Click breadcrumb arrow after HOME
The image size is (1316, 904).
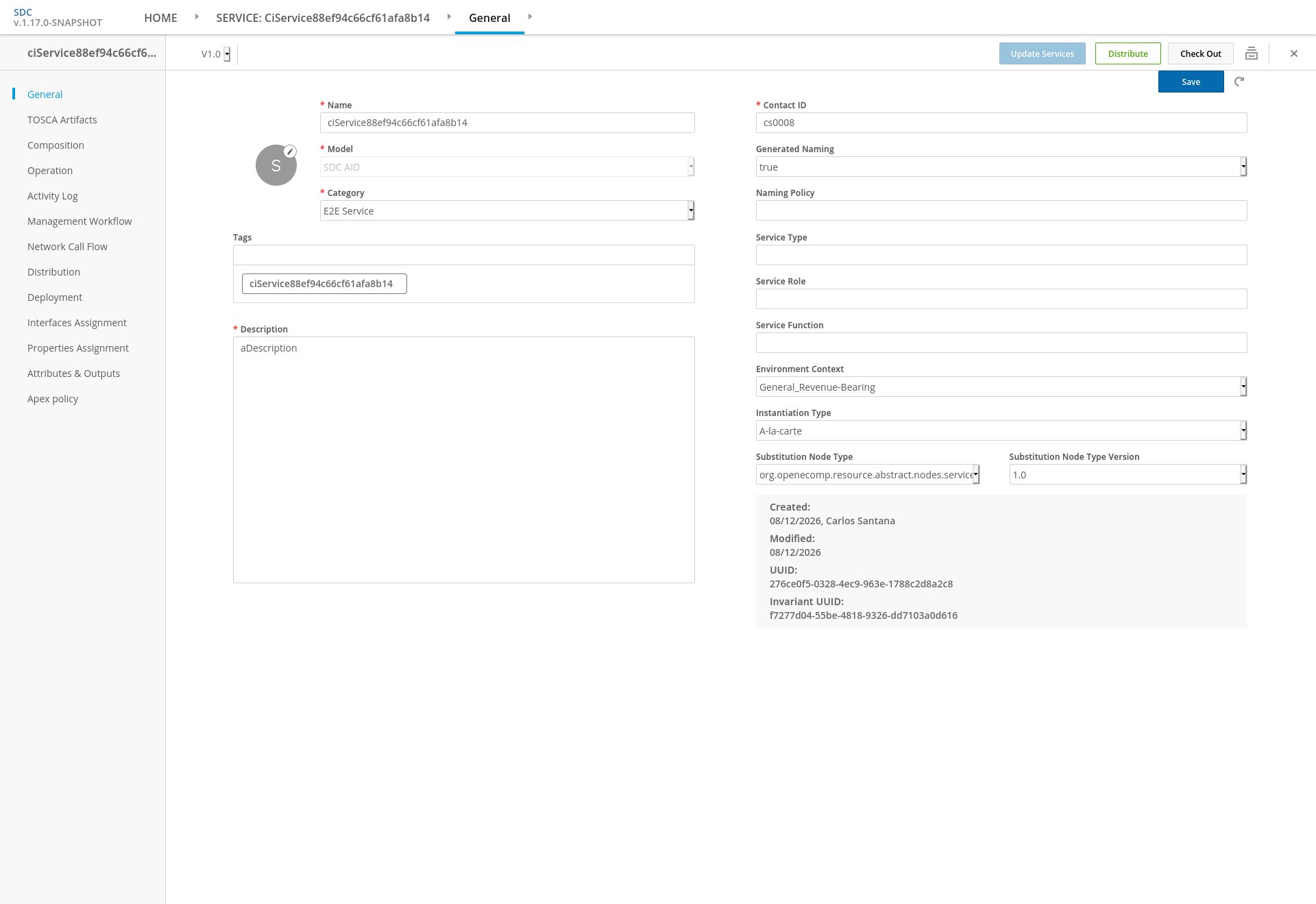[197, 16]
